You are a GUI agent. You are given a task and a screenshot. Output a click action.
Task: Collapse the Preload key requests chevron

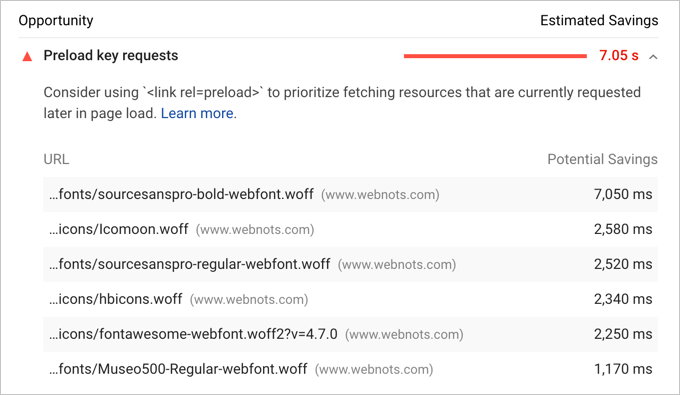[653, 57]
